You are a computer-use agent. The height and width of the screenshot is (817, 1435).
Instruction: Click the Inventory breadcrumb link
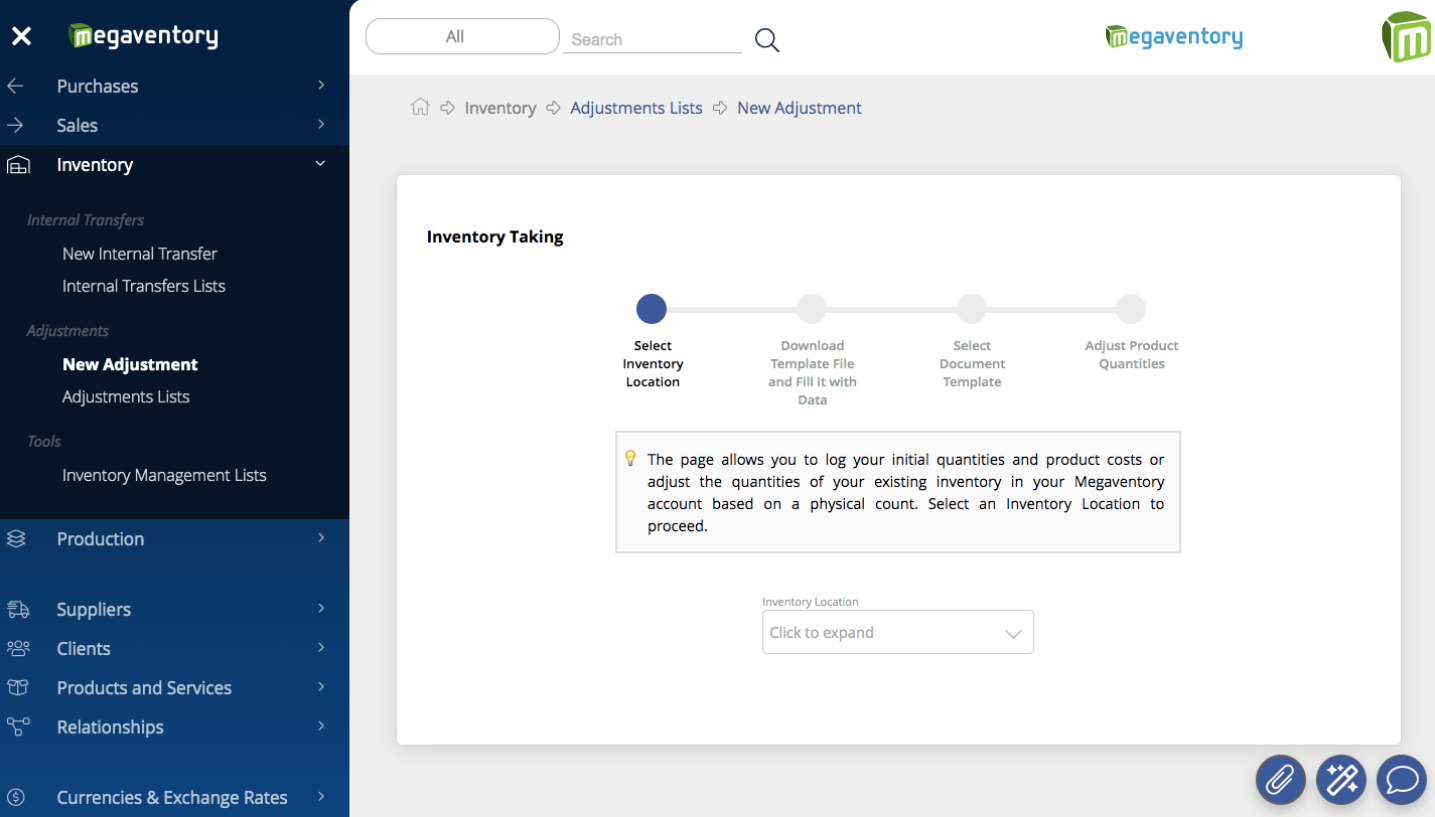[500, 108]
